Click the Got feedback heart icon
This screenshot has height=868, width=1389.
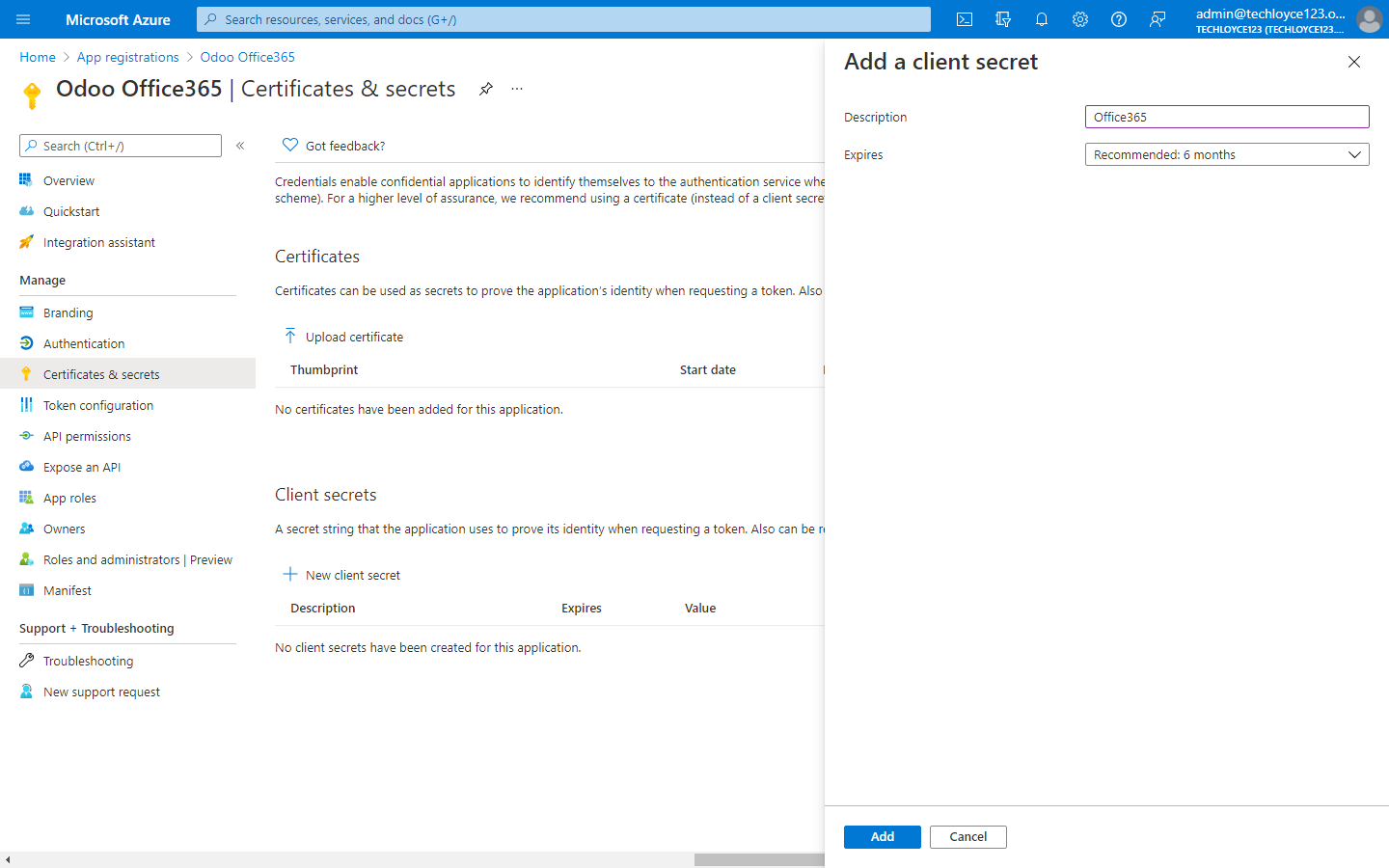coord(290,145)
